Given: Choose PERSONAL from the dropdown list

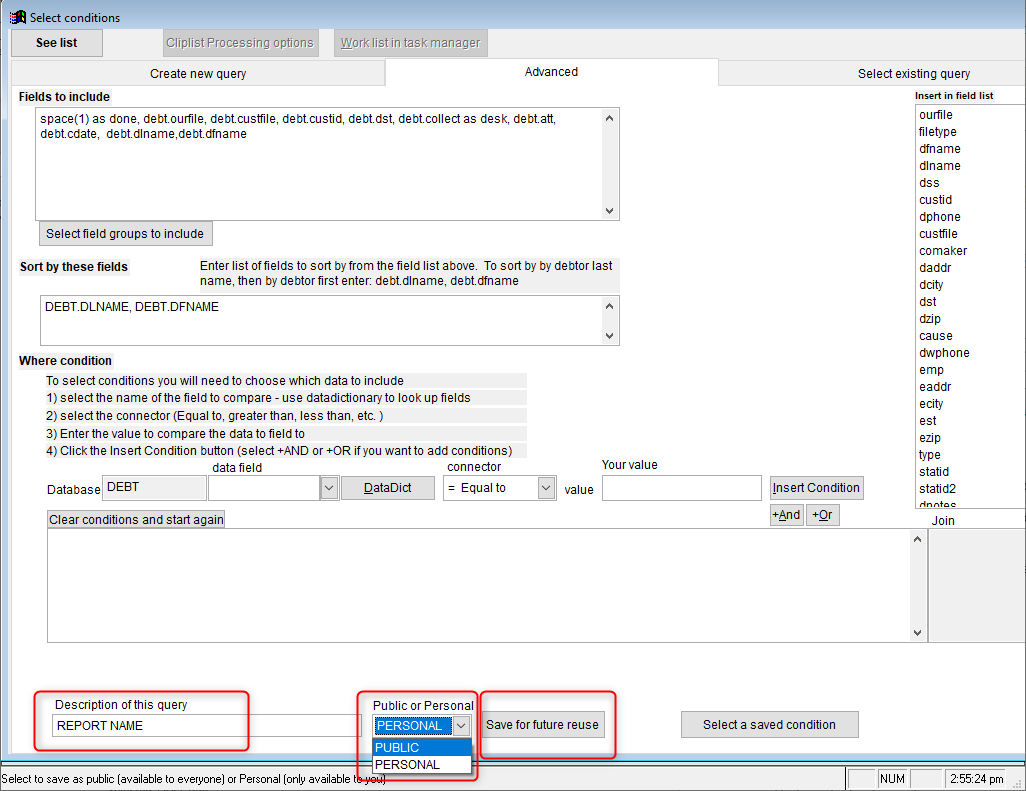Looking at the screenshot, I should (421, 764).
